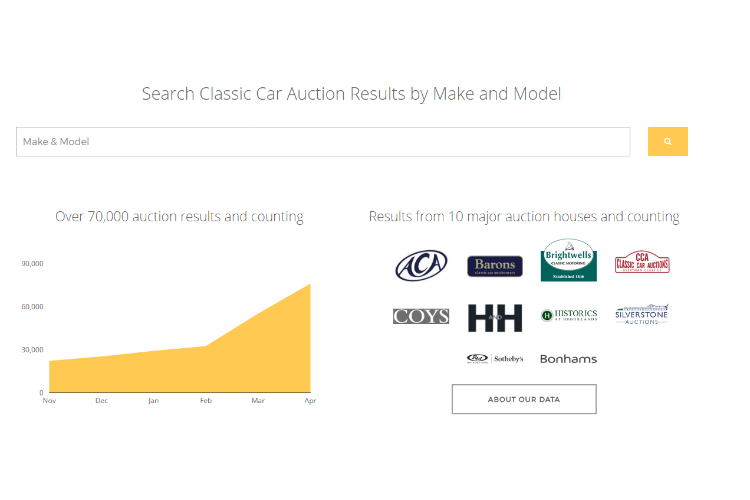Select the Feb label on chart axis
Screen dimensions: 750x500
[206, 400]
